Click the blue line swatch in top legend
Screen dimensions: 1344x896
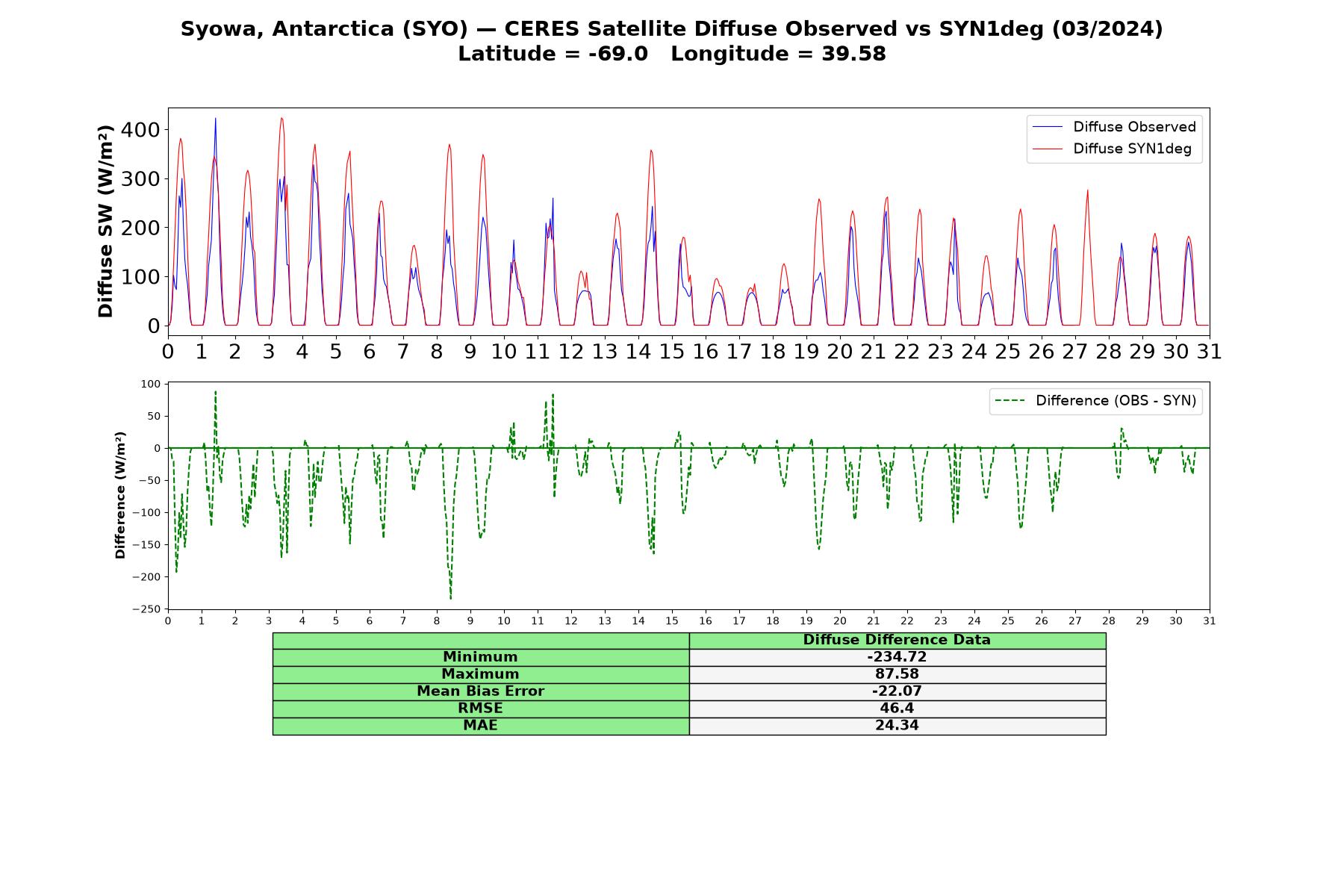click(x=1047, y=127)
